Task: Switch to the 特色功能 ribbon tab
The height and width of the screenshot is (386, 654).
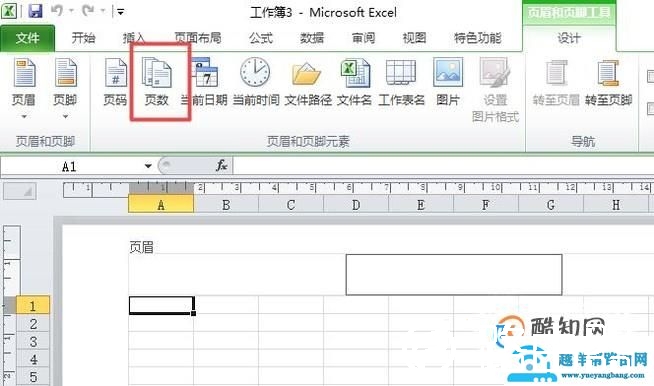Action: coord(478,38)
